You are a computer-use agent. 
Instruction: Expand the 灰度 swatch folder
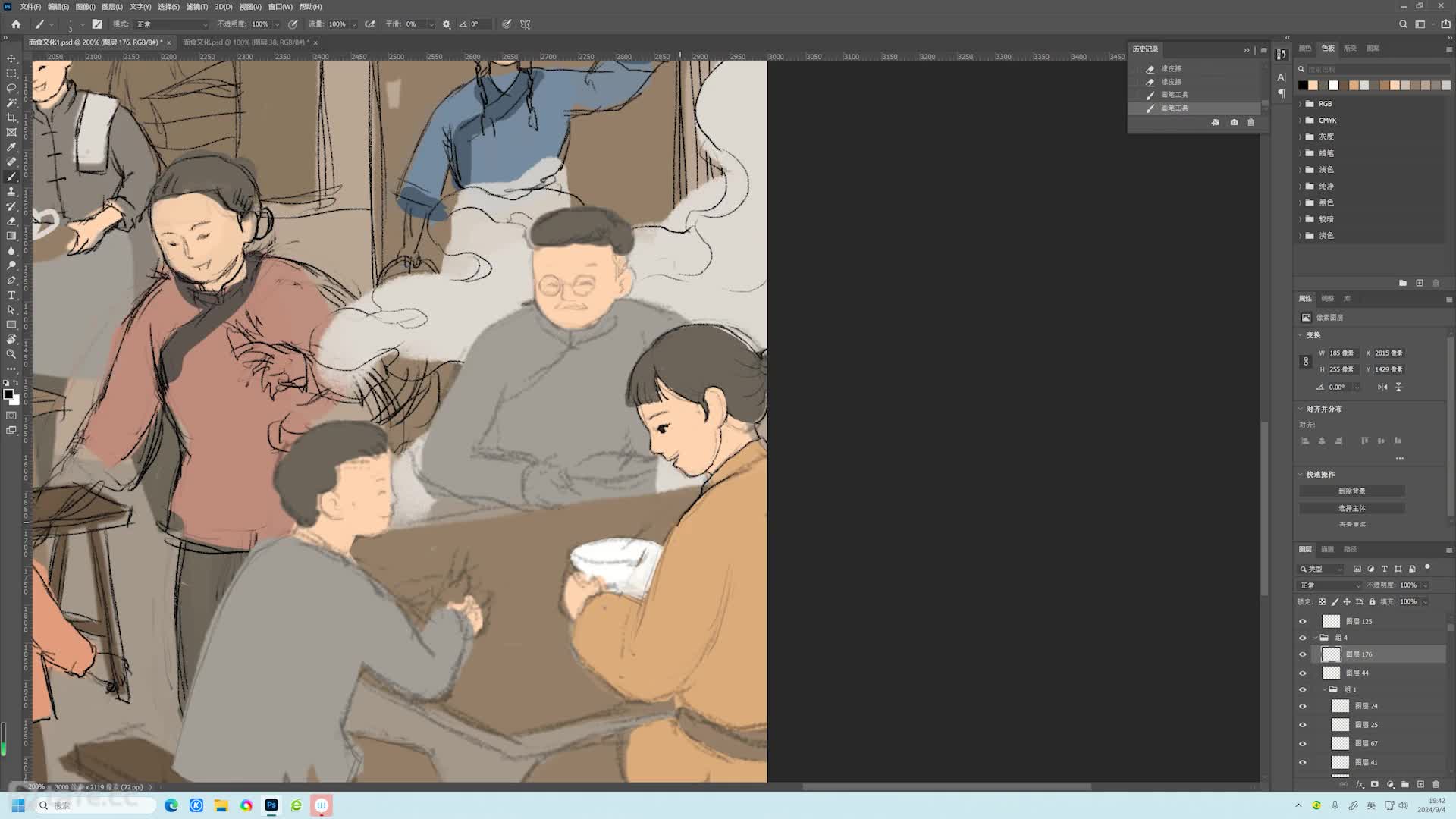click(x=1301, y=137)
